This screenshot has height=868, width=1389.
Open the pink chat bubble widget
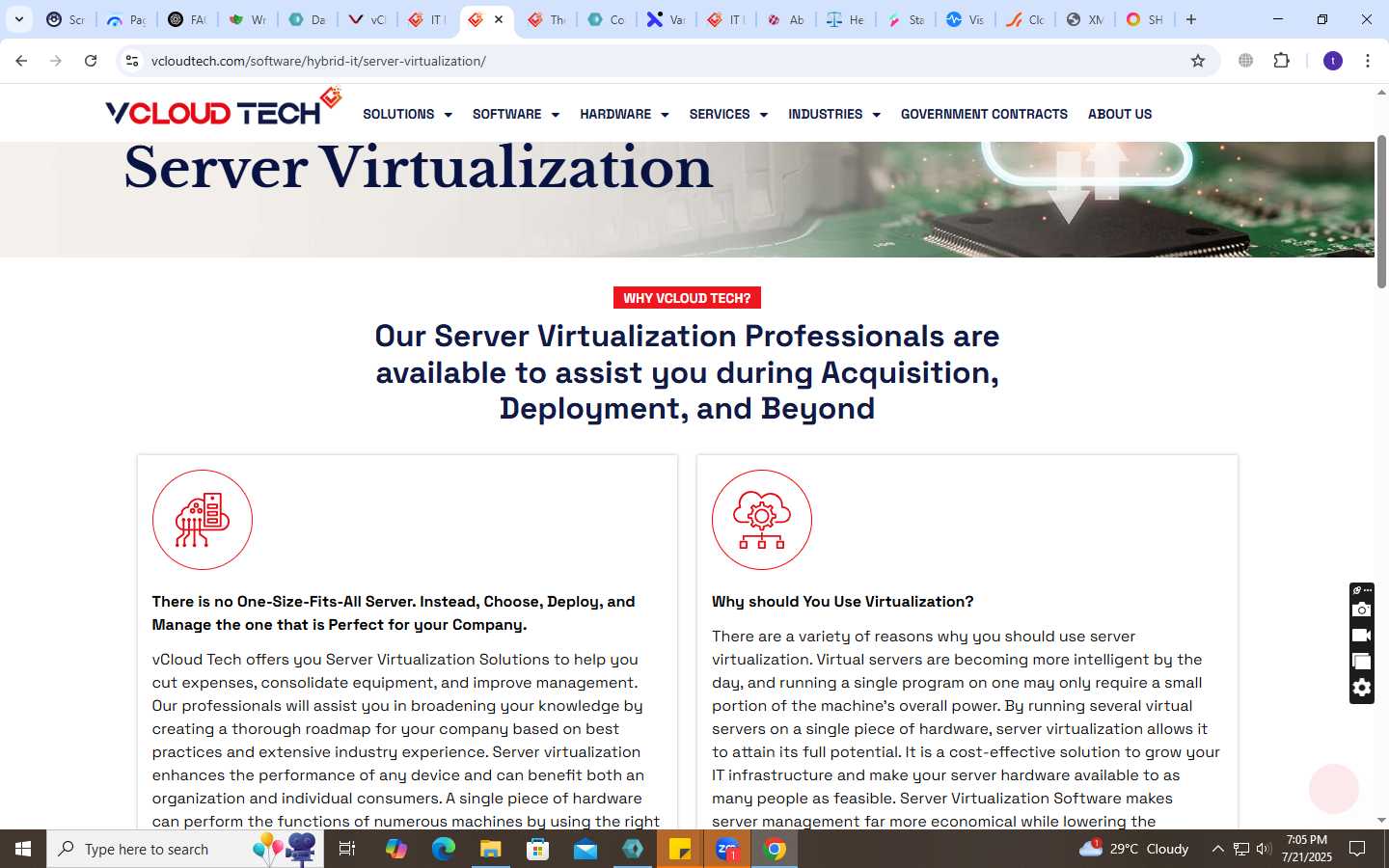pyautogui.click(x=1334, y=788)
